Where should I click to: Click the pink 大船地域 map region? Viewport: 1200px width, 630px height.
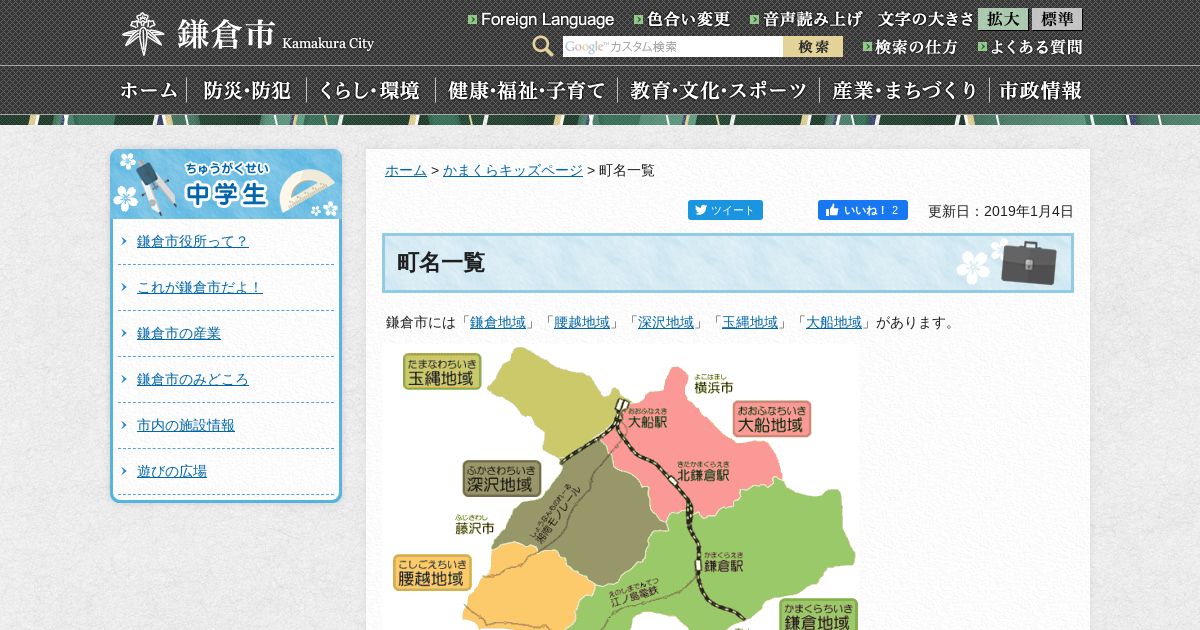pos(720,450)
